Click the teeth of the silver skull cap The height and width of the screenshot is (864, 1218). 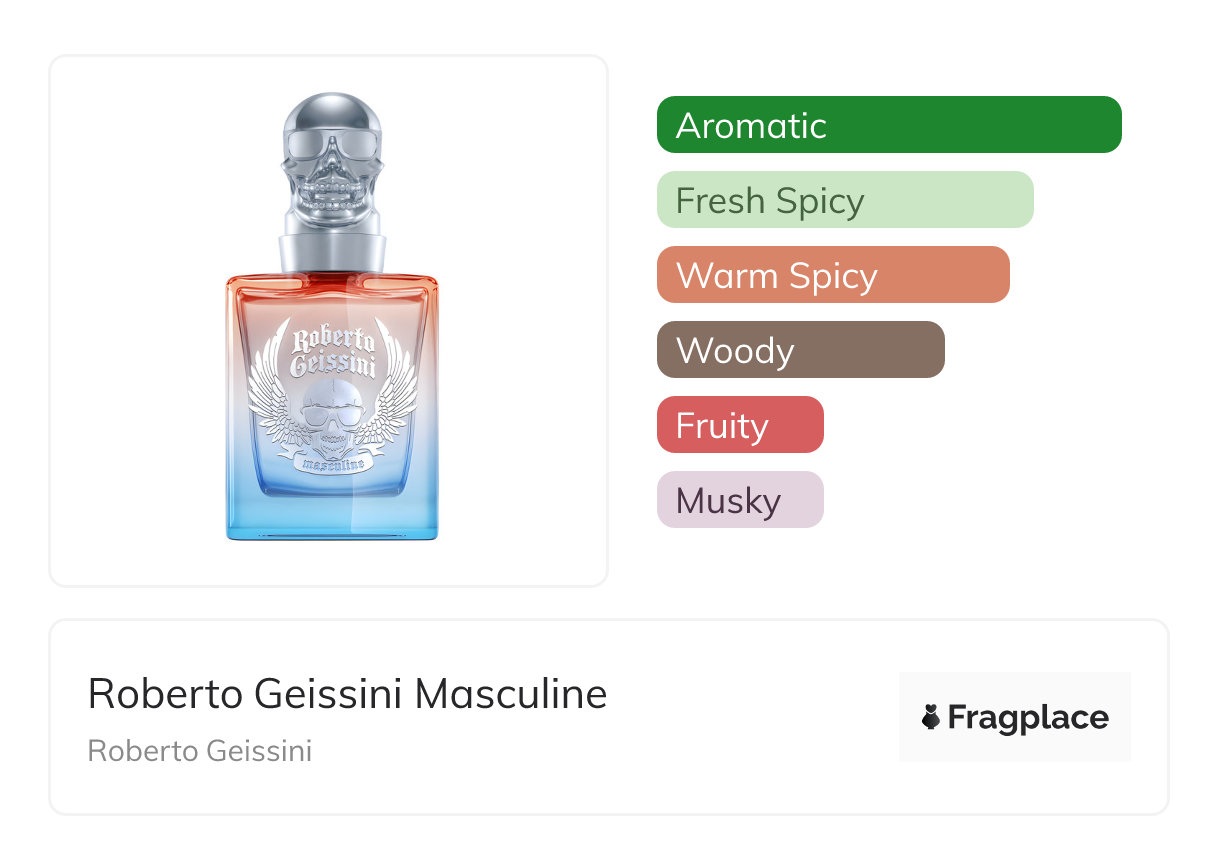[x=332, y=188]
